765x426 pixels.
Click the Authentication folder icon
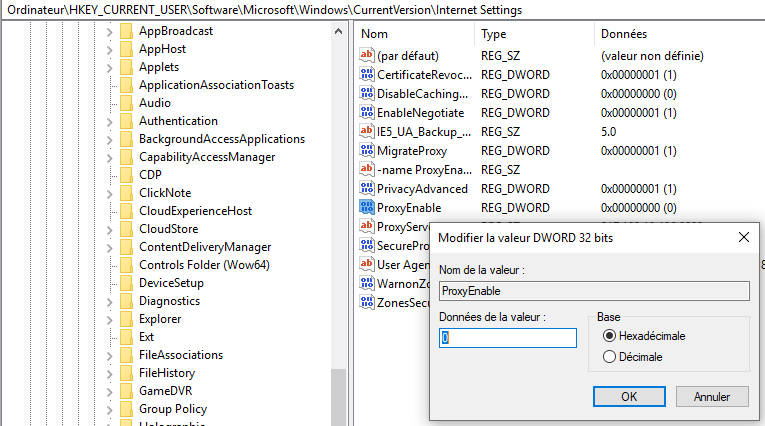tap(126, 121)
